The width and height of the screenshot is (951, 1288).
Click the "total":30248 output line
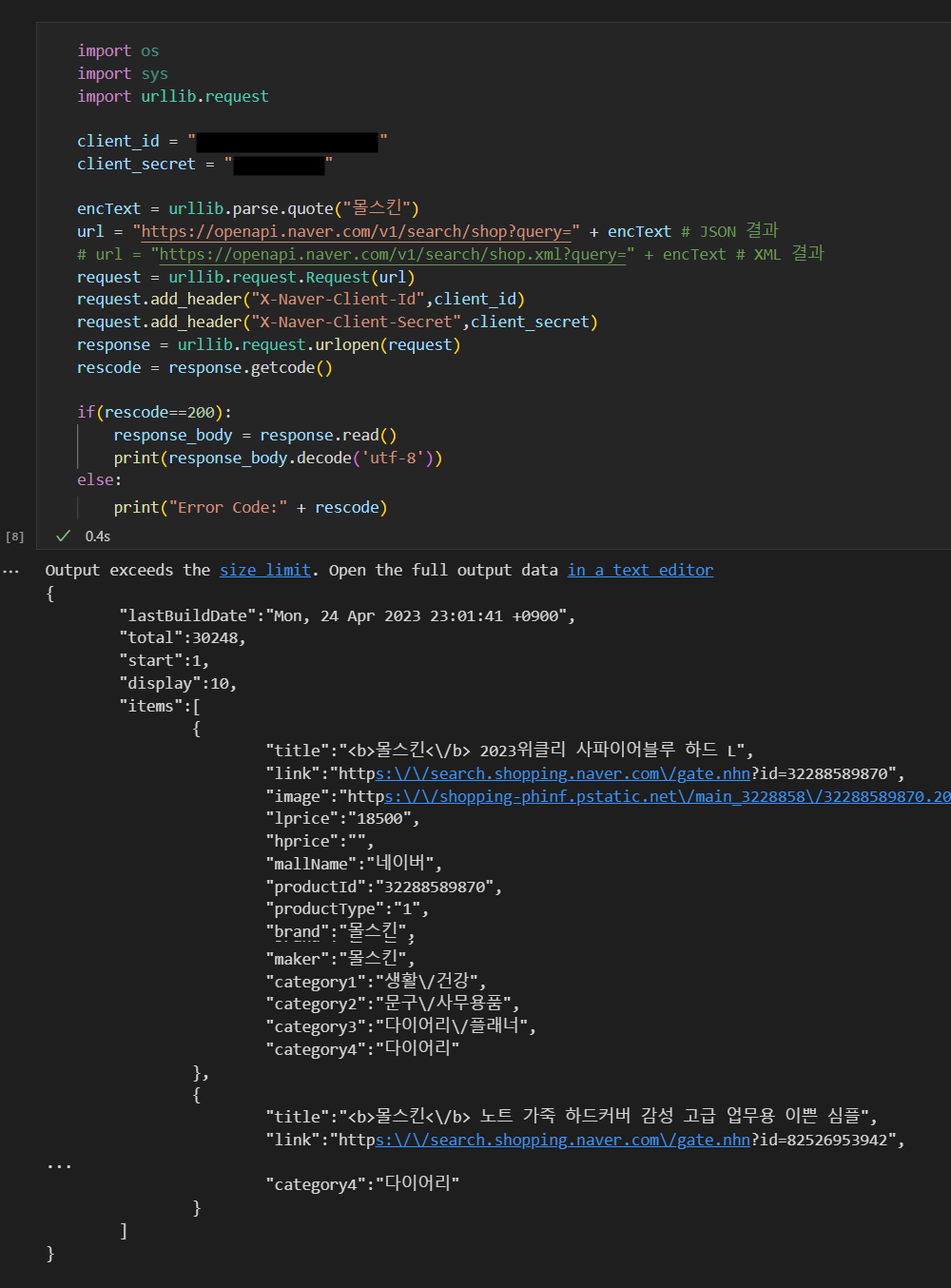pos(183,637)
